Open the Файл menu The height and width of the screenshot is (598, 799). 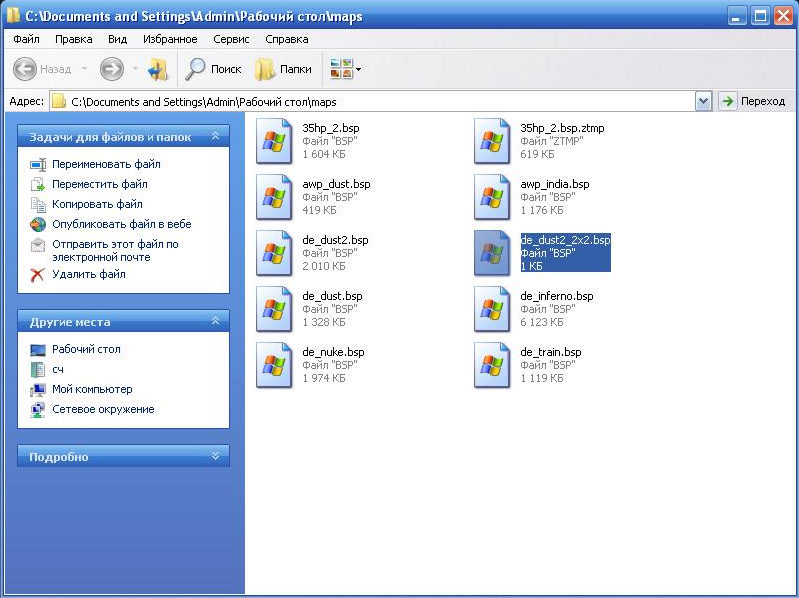point(26,39)
